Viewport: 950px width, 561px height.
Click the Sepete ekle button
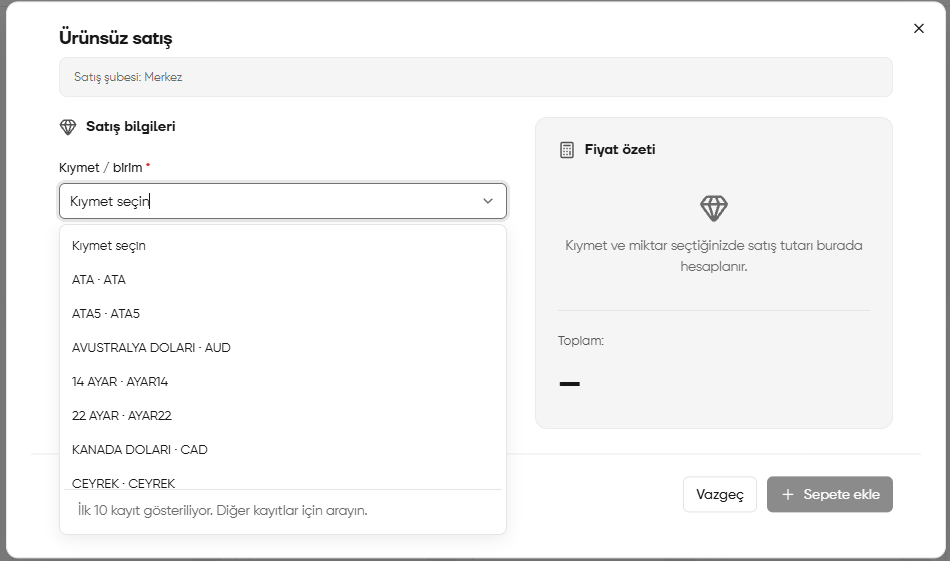(x=829, y=494)
